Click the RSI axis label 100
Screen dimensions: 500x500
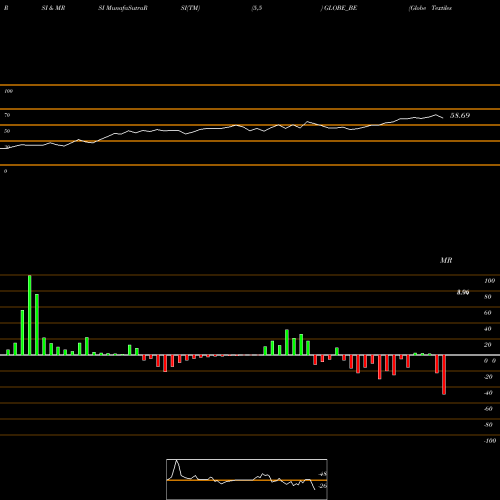click(x=8, y=91)
